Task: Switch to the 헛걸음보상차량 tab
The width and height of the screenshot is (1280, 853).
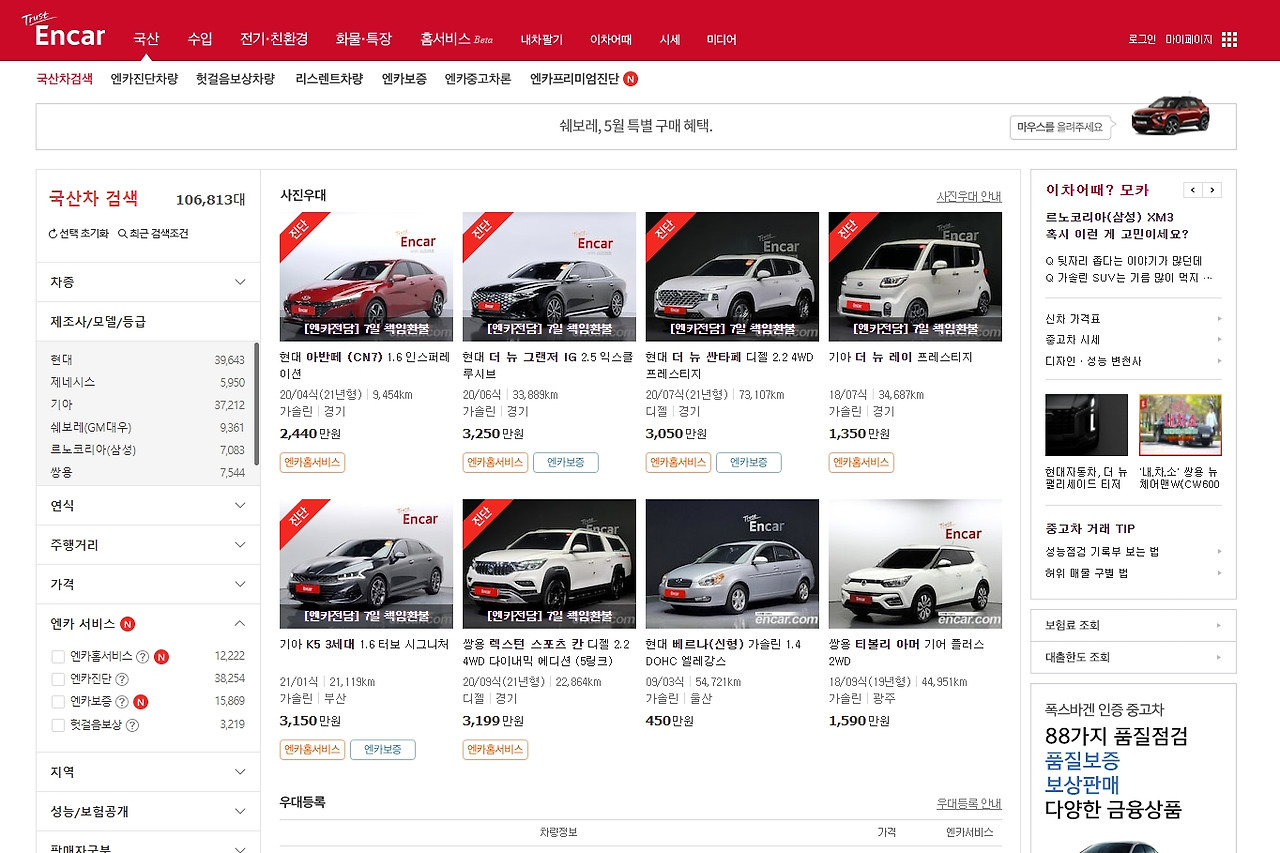Action: [x=236, y=79]
